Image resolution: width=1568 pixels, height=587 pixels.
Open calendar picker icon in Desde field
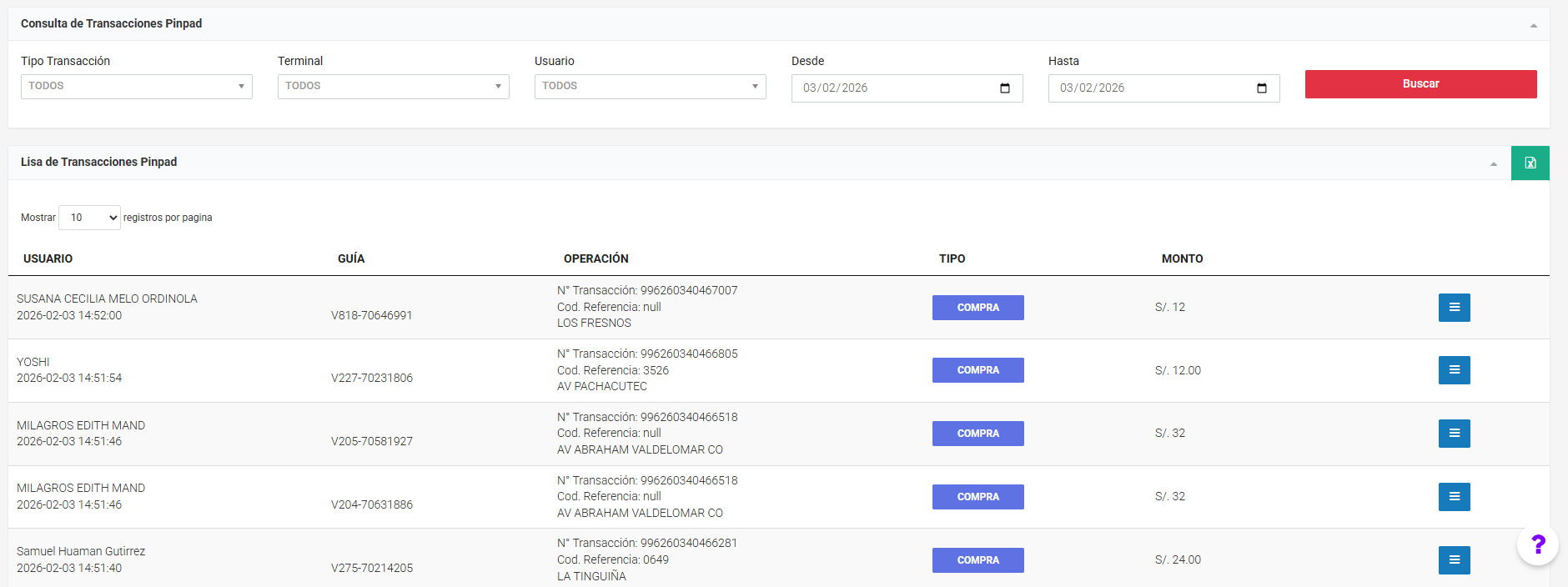coord(1005,88)
